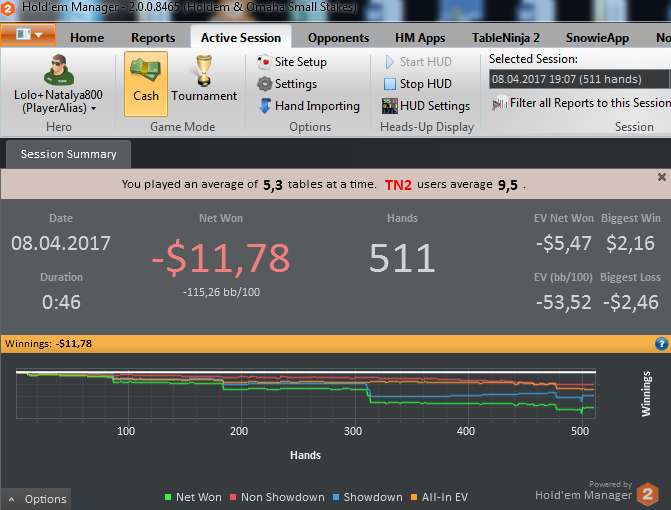Toggle the All-In EV orange legend

click(439, 497)
